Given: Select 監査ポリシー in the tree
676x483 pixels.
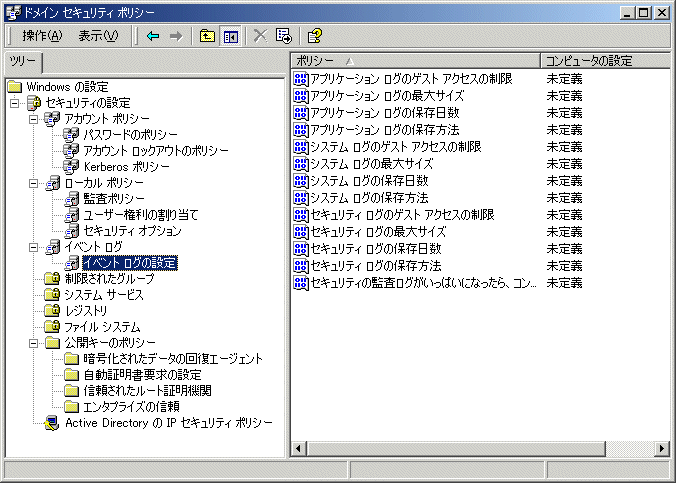Looking at the screenshot, I should [114, 199].
